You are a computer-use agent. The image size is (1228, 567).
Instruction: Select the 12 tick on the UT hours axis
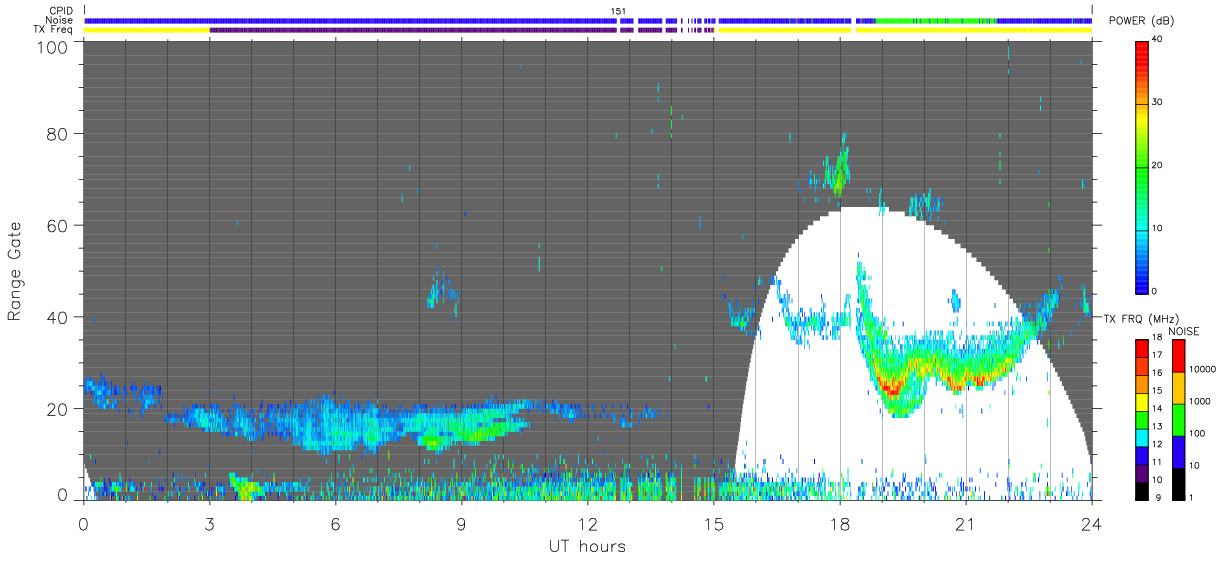(587, 524)
